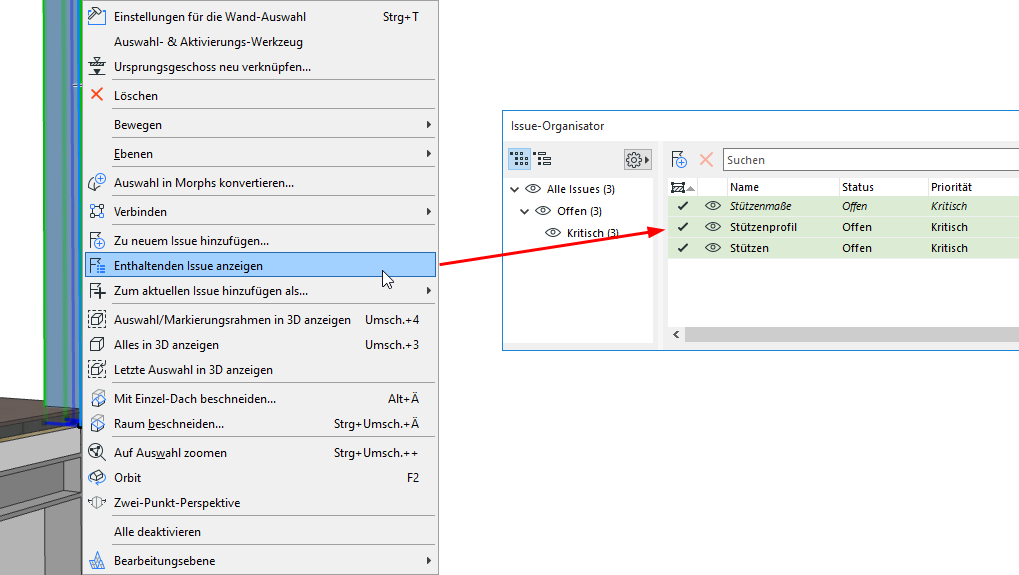Collapse the Offen tree node

524,212
